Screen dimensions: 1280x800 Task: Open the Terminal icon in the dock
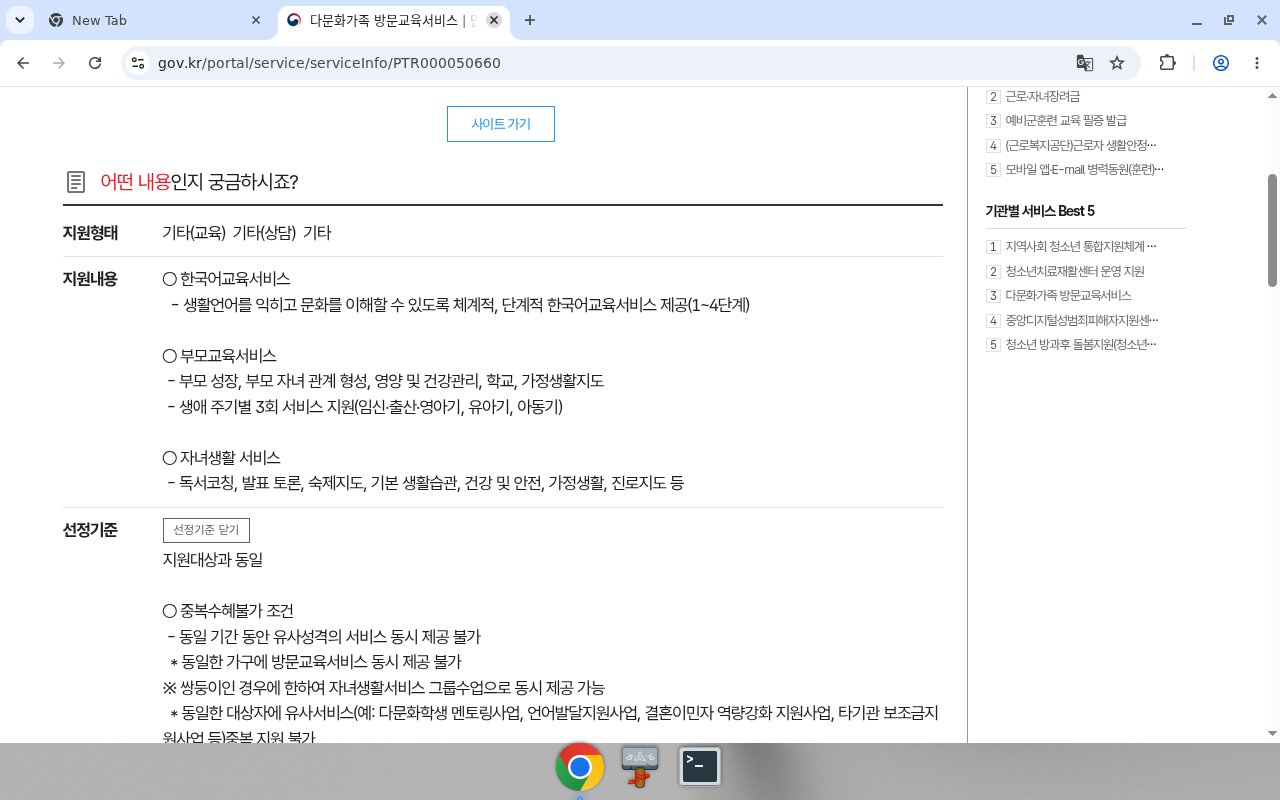pyautogui.click(x=700, y=767)
